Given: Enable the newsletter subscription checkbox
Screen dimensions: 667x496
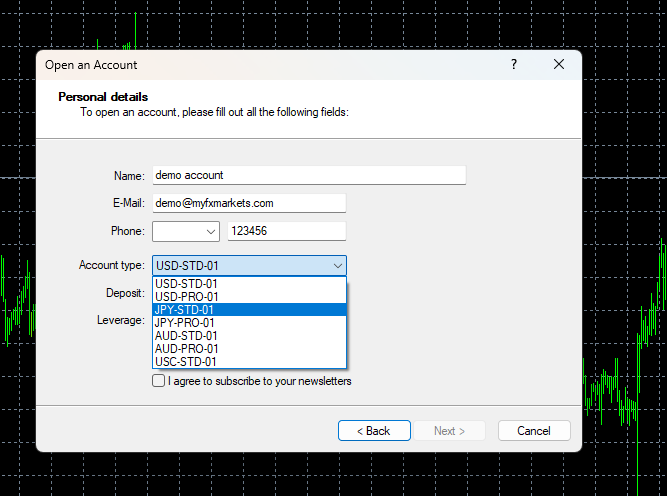Looking at the screenshot, I should click(x=158, y=381).
